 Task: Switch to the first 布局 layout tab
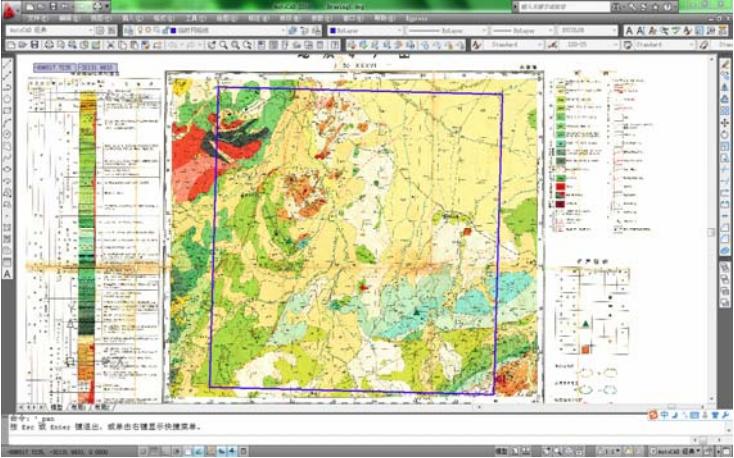(x=78, y=407)
